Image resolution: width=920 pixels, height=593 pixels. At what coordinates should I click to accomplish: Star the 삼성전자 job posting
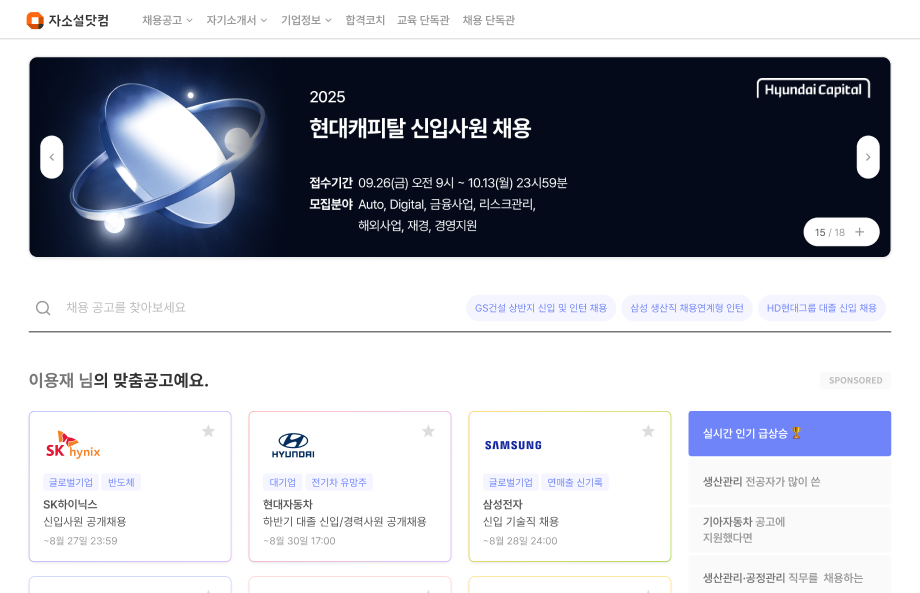tap(648, 431)
